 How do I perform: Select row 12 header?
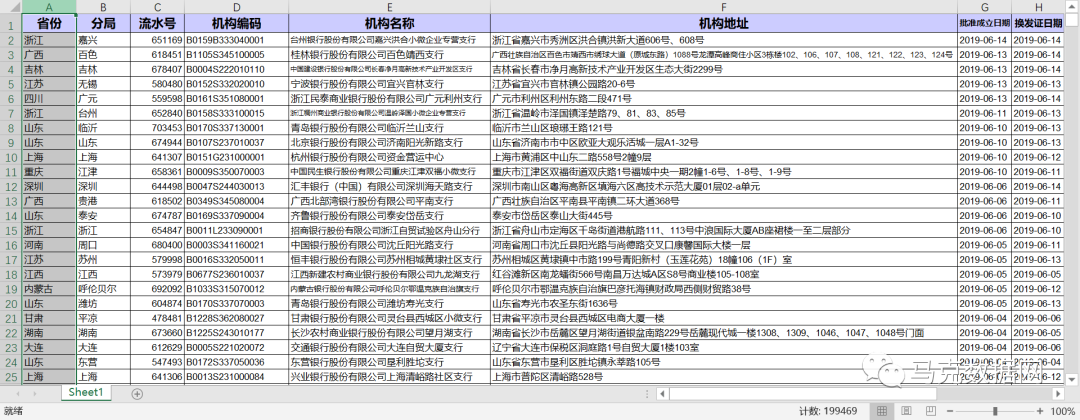pyautogui.click(x=10, y=187)
